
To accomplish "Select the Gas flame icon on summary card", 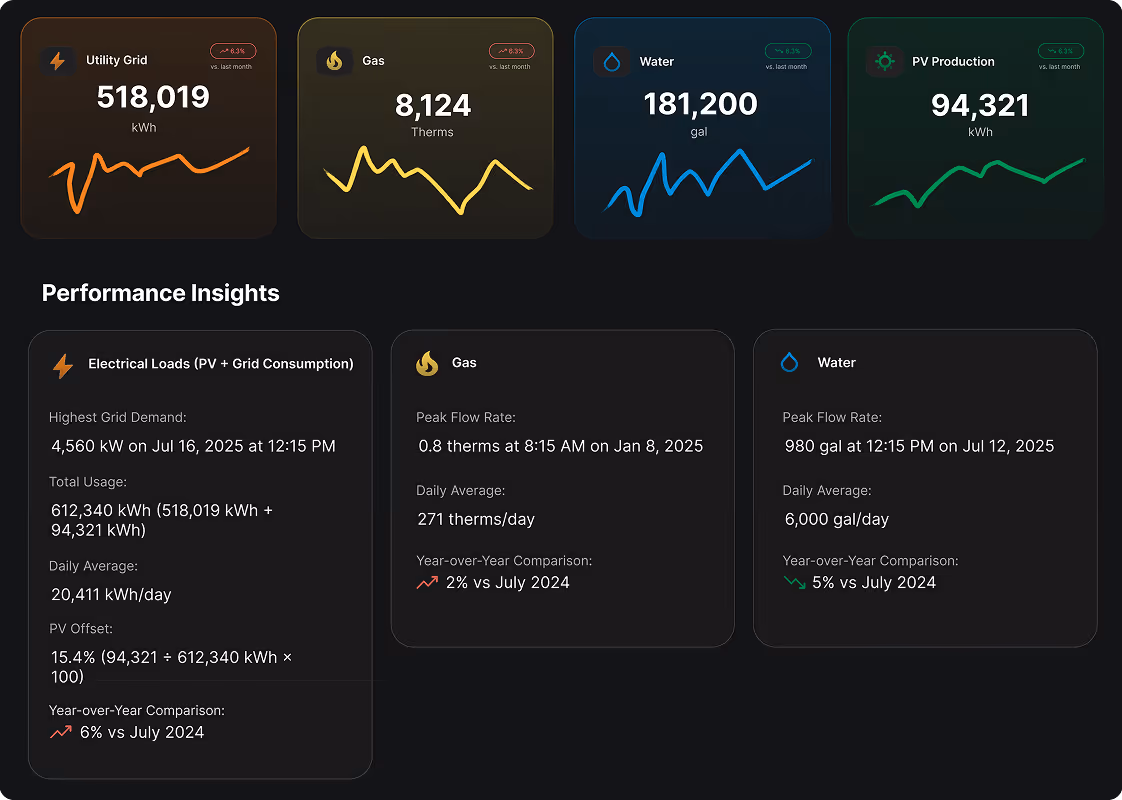I will pos(335,61).
